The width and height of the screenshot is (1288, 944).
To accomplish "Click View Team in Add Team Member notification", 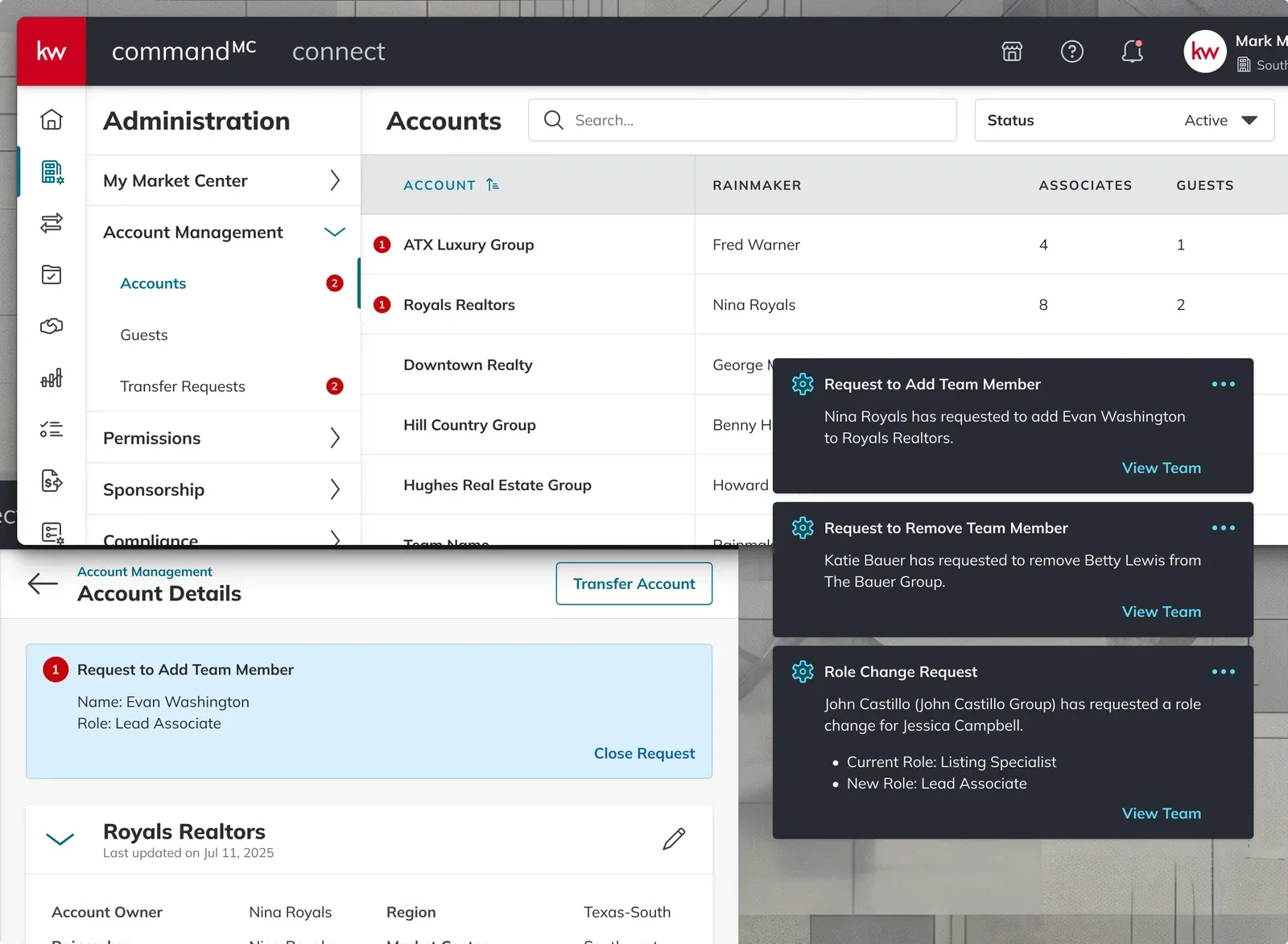I will coord(1161,468).
